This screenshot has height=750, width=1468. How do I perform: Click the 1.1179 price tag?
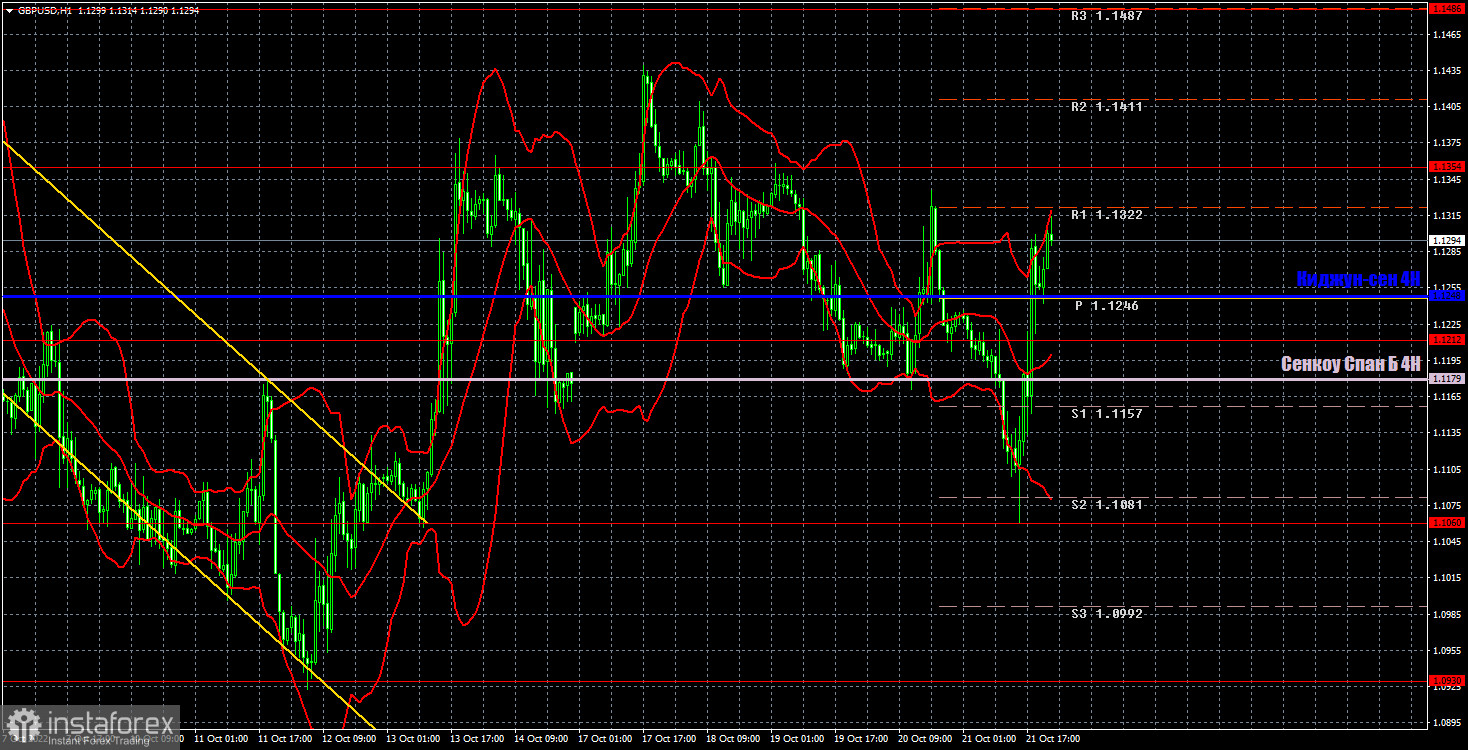coord(1447,379)
